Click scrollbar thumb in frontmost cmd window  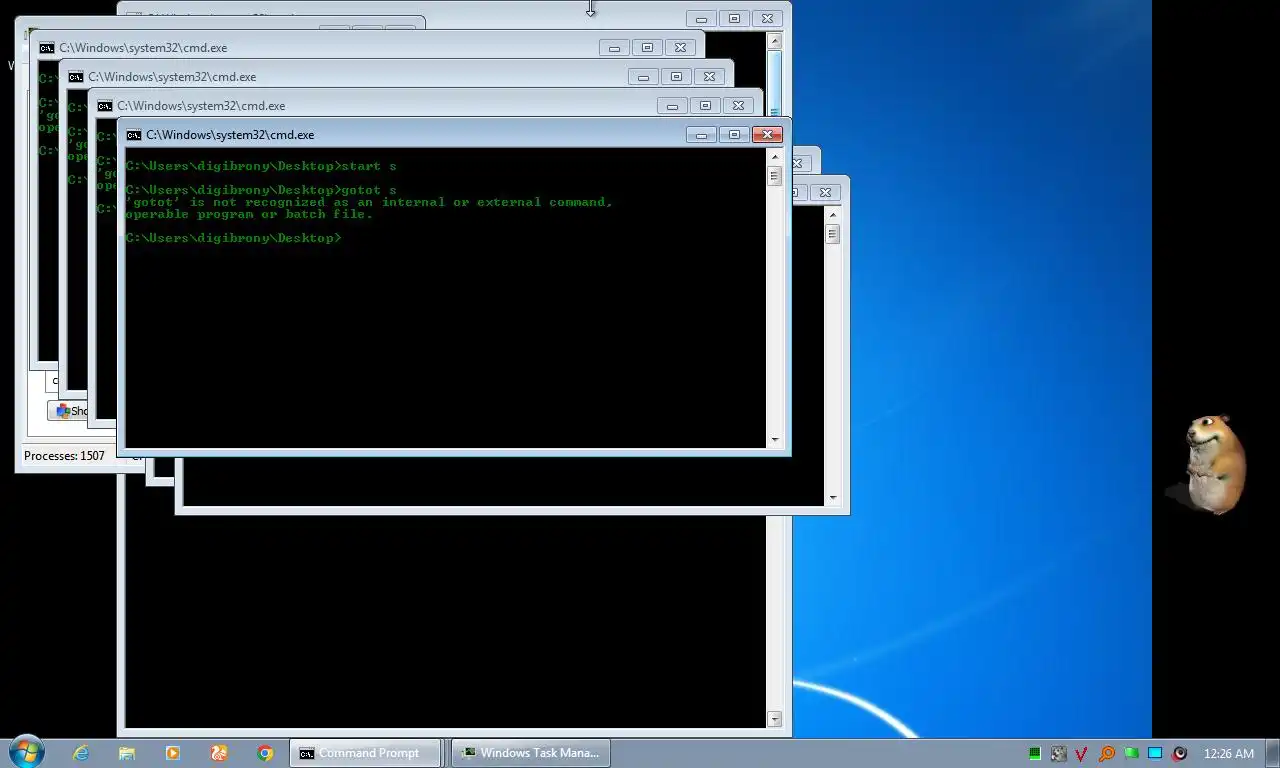point(774,176)
